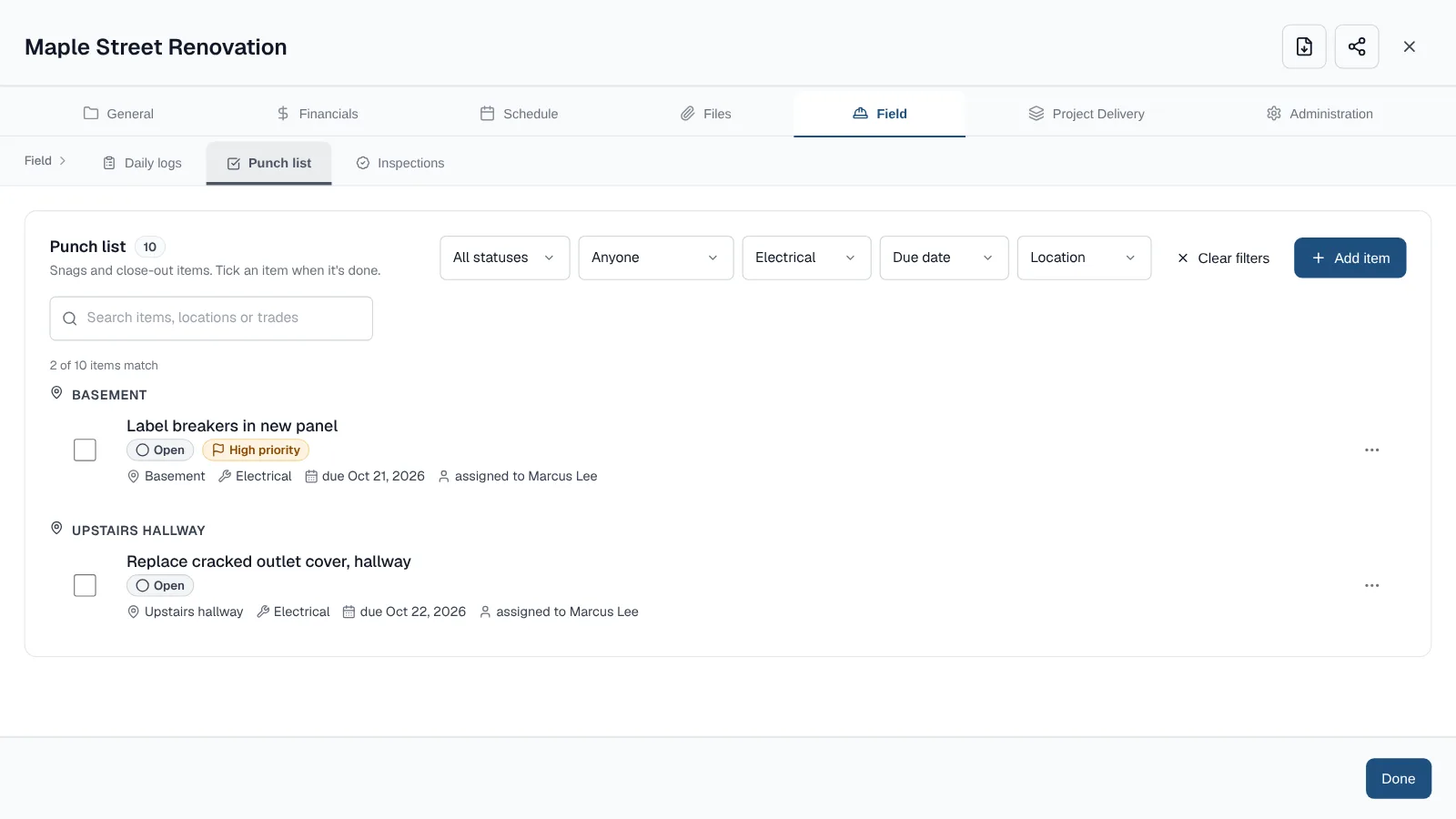Viewport: 1456px width, 819px height.
Task: Open more options for Replace cracked outlet cover
Action: (1372, 586)
